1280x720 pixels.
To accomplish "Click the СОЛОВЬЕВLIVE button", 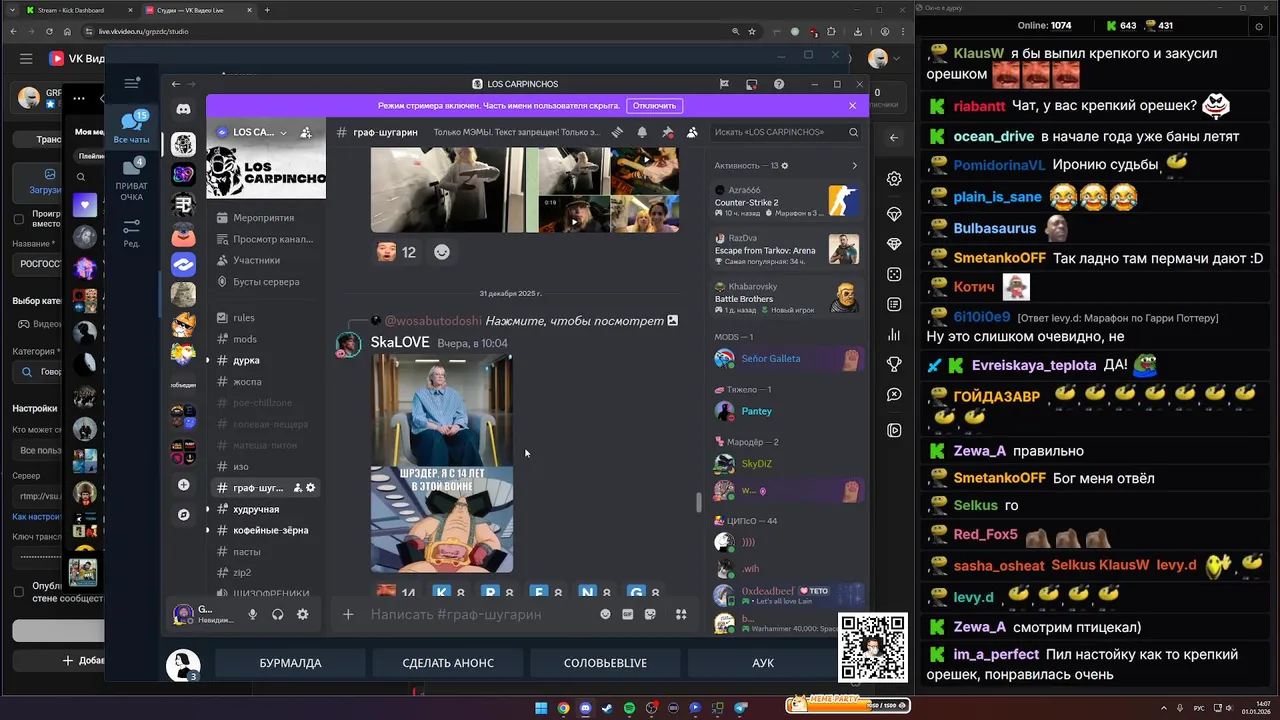I will pyautogui.click(x=605, y=663).
